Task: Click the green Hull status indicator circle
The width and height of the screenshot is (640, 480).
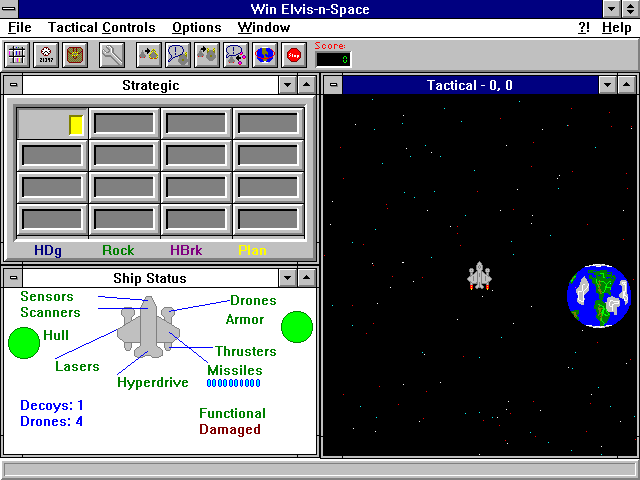Action: (24, 343)
